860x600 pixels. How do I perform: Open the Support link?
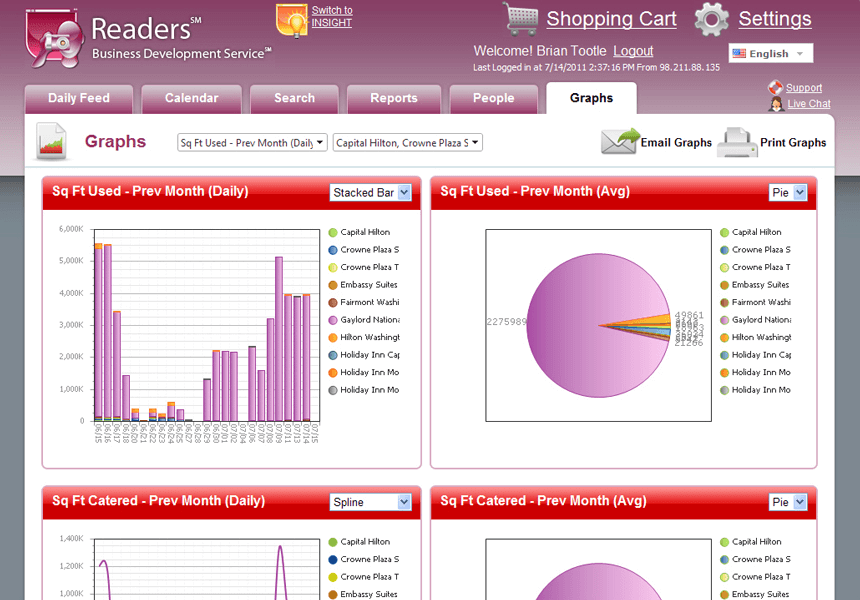tap(804, 88)
